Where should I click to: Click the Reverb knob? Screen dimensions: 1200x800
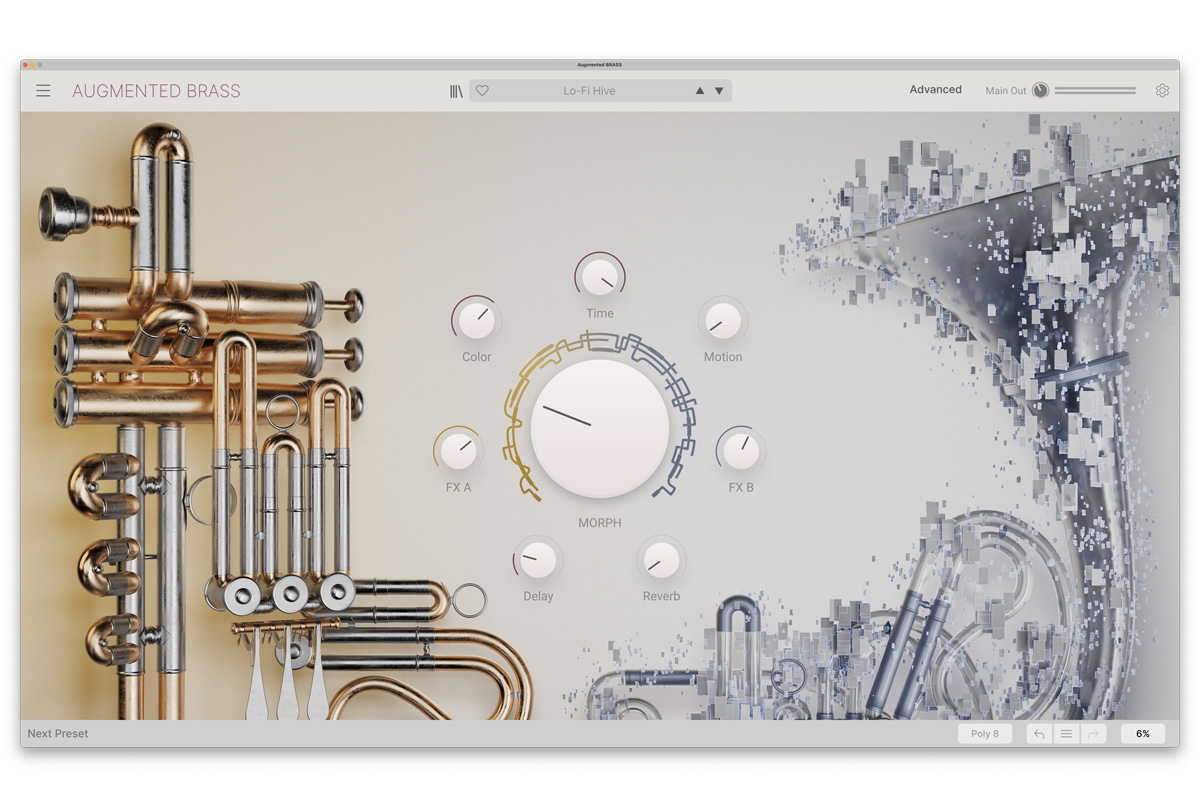click(x=661, y=560)
